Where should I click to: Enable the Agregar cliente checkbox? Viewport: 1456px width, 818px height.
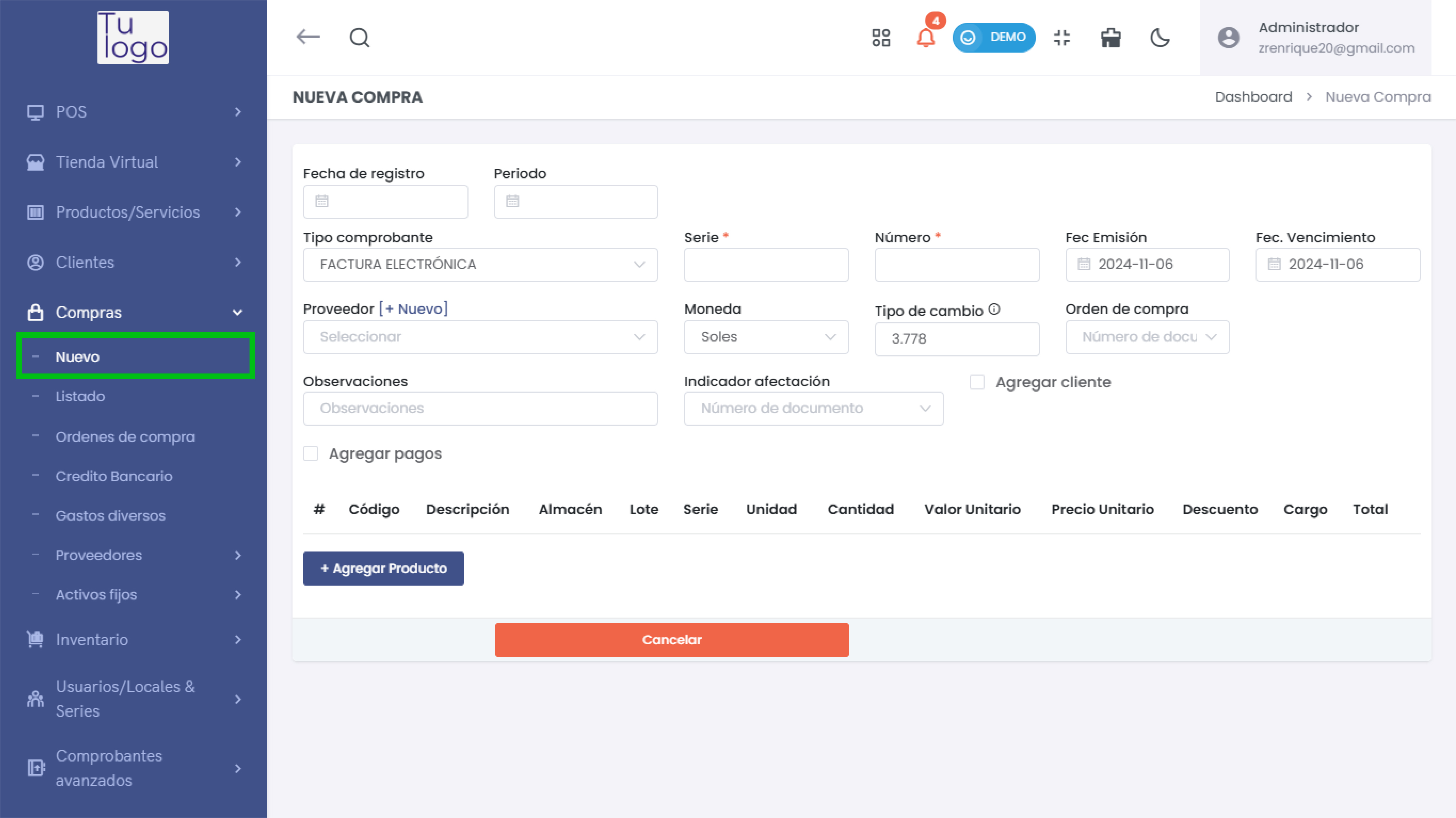point(977,382)
